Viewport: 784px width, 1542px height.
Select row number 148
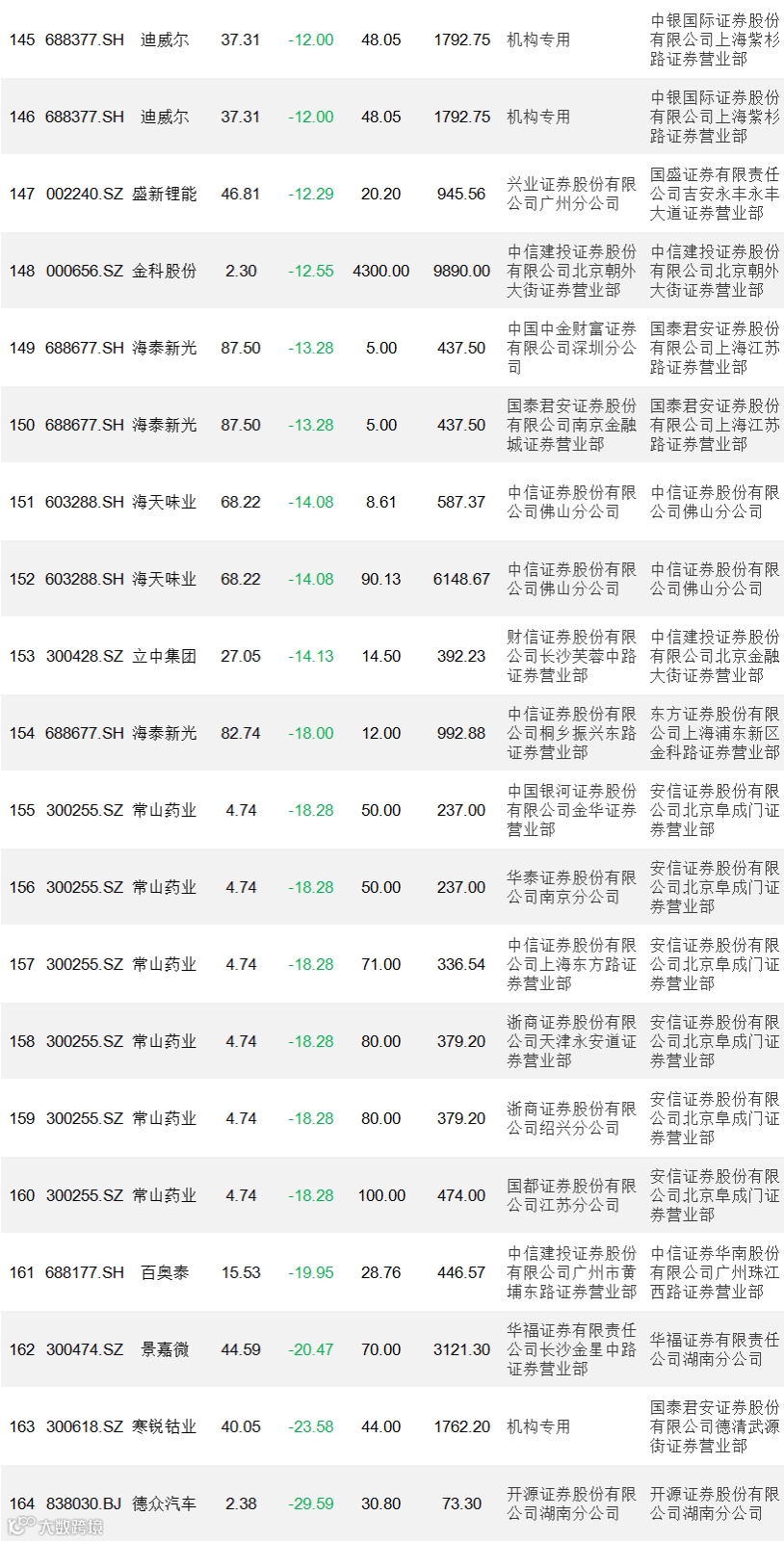[22, 271]
